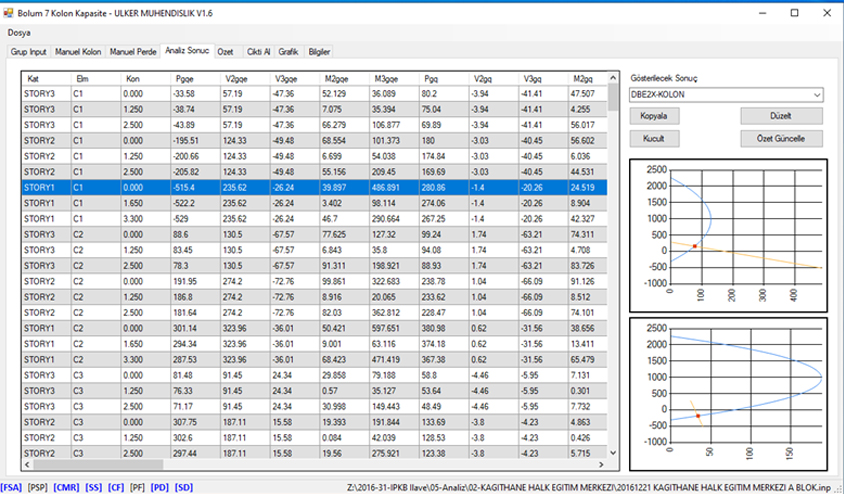Click the cell value 106.877
The width and height of the screenshot is (844, 494).
(x=394, y=125)
